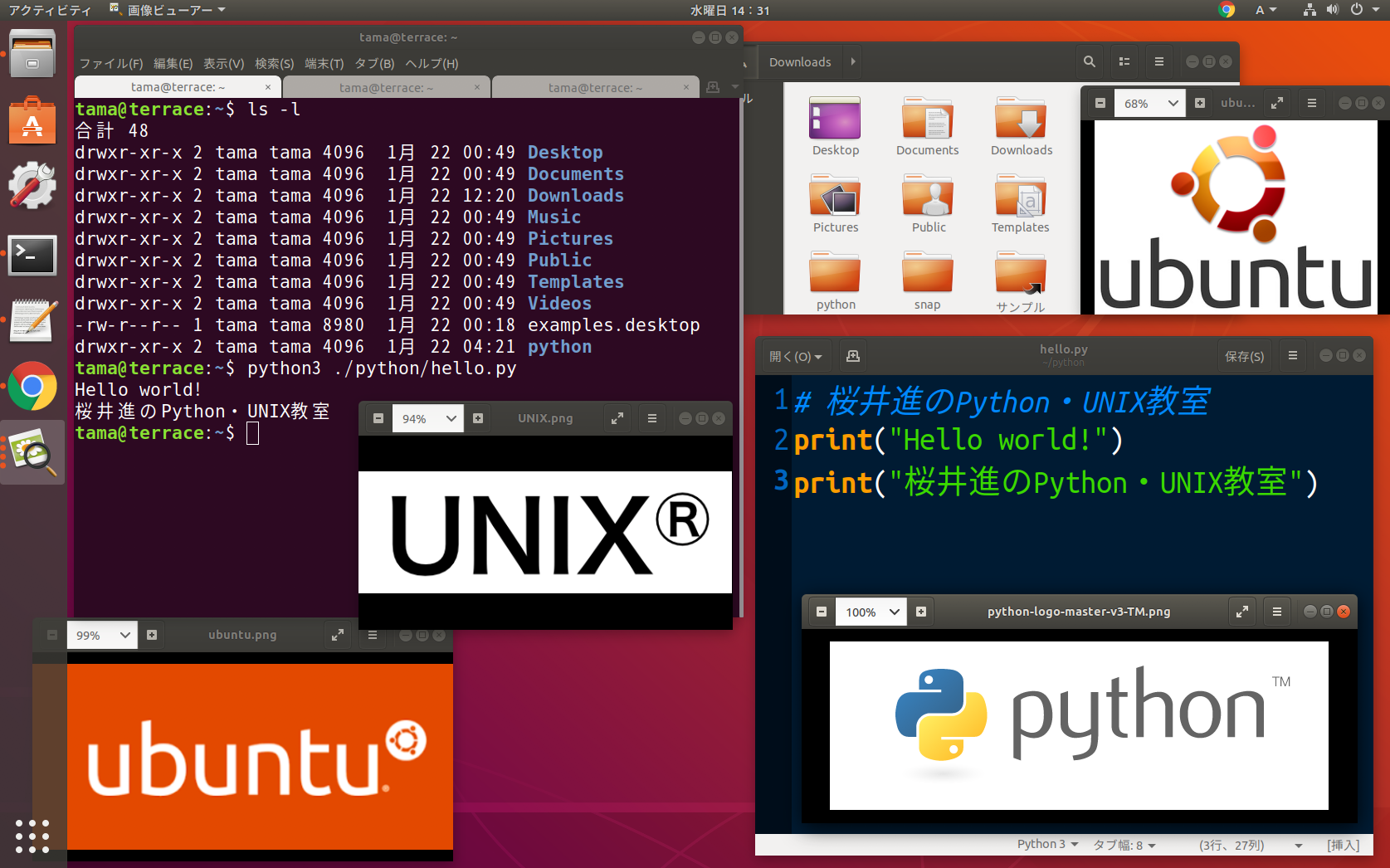
Task: Zoom out in the python-logo viewer
Action: click(822, 612)
